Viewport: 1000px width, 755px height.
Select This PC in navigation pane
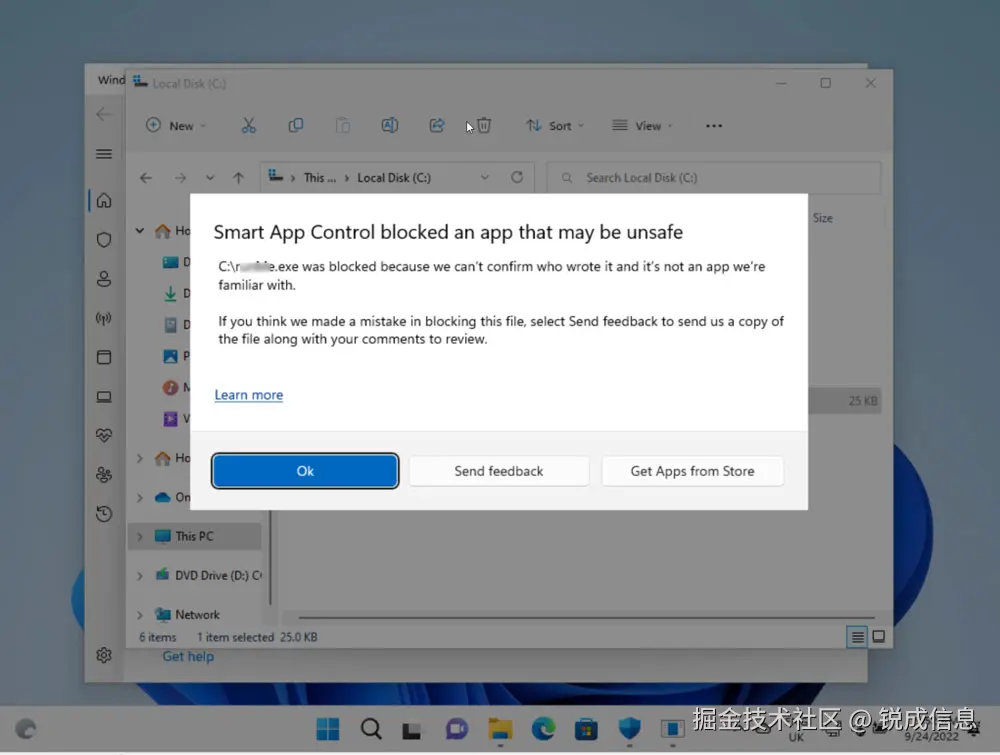(x=194, y=536)
